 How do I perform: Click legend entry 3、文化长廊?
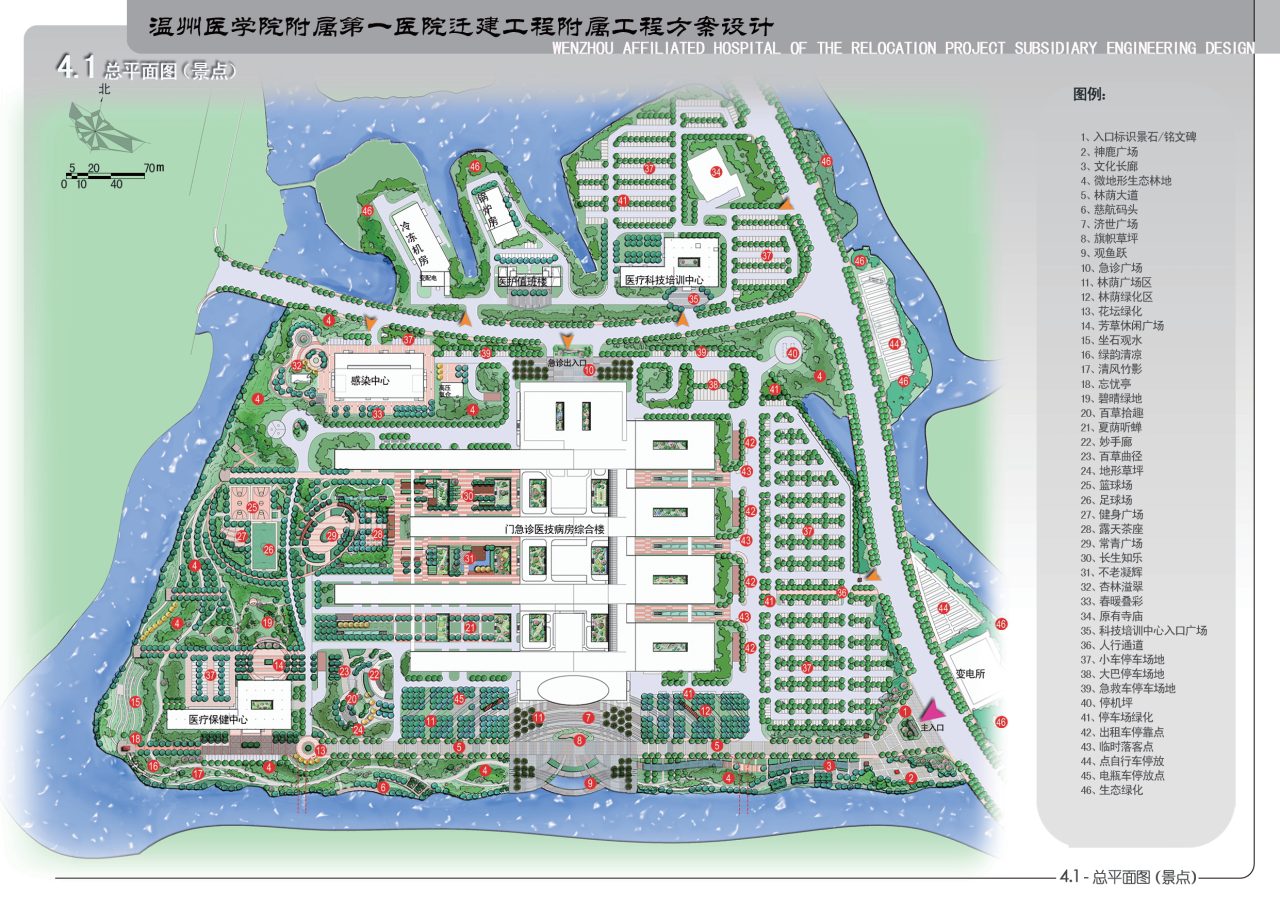[1111, 166]
